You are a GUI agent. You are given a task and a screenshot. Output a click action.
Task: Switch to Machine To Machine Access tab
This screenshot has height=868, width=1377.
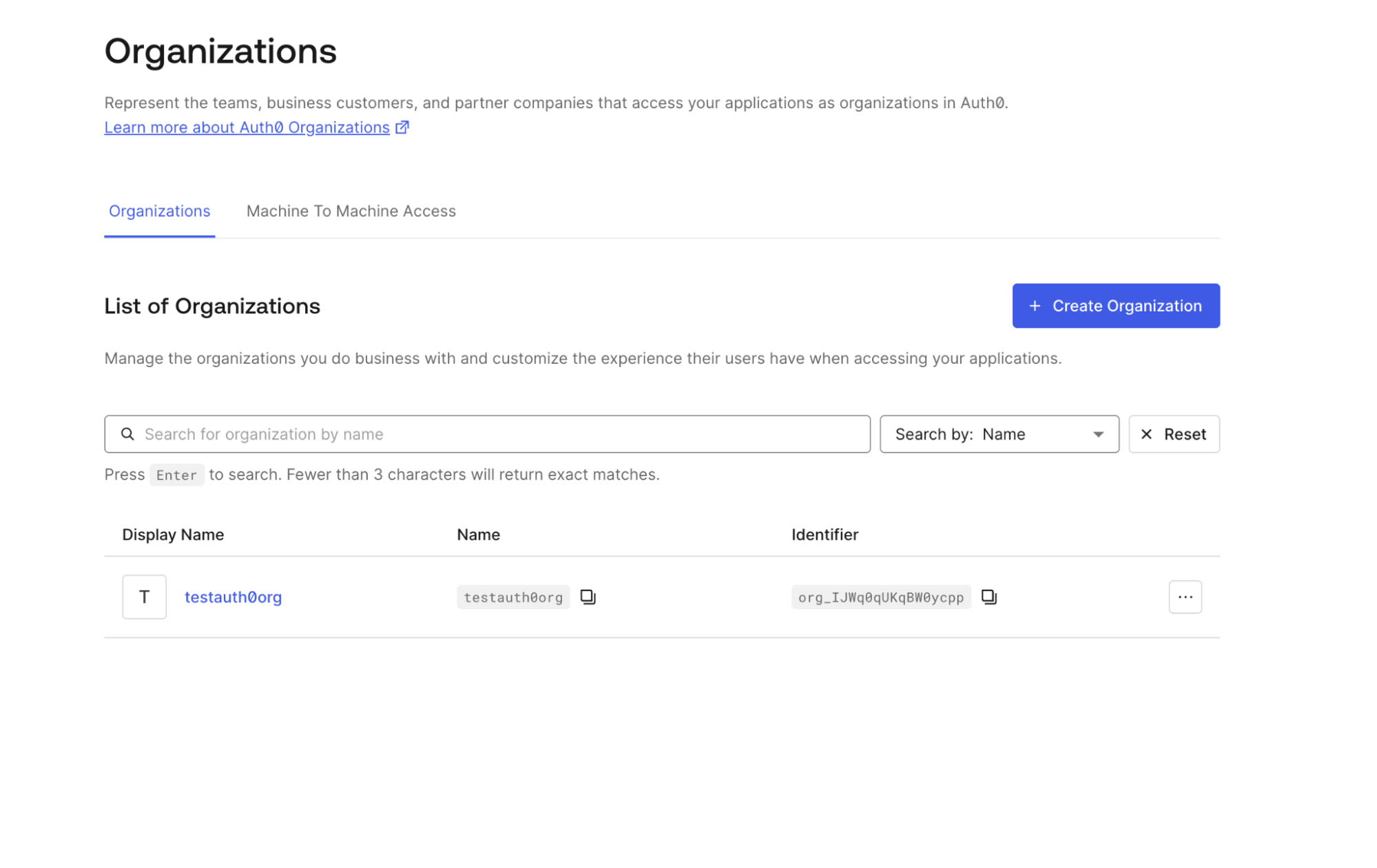[x=351, y=211]
